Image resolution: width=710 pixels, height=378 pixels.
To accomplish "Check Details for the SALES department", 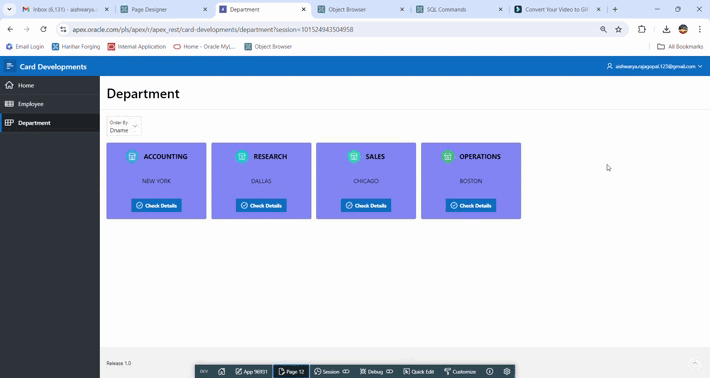I will (366, 206).
